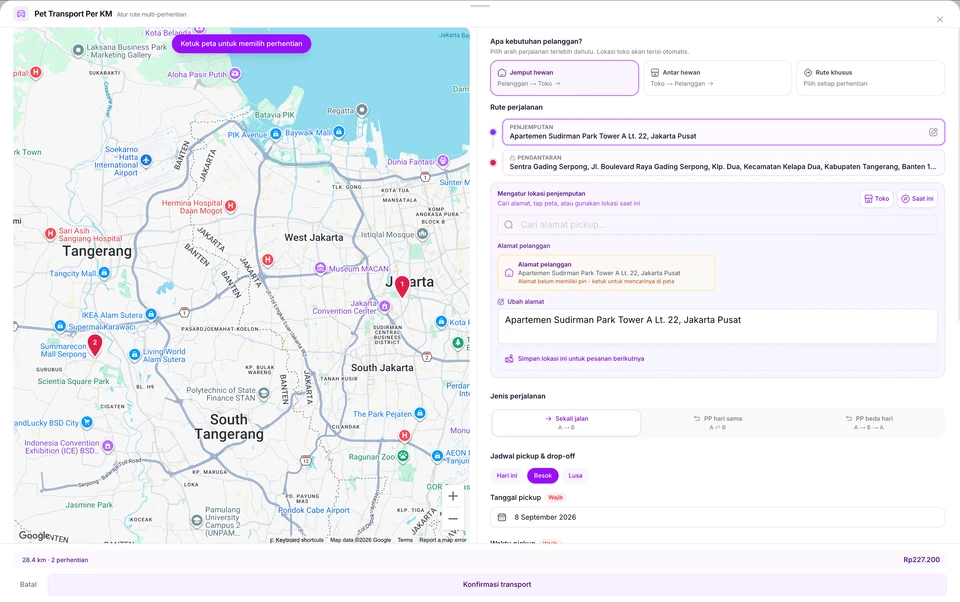Choose Sekali jalan trip type
The height and width of the screenshot is (602, 960).
(x=566, y=423)
